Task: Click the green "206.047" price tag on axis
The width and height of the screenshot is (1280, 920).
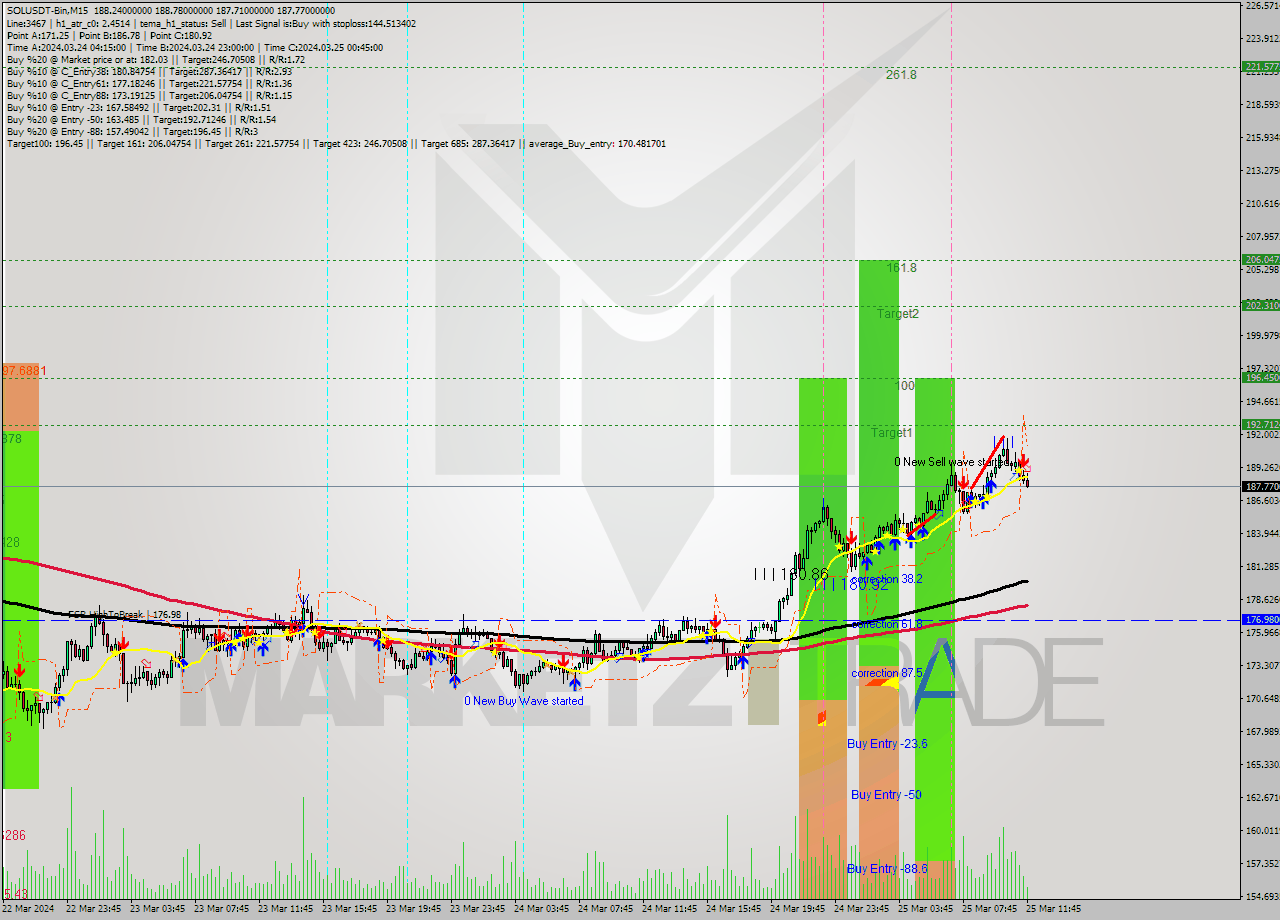Action: point(1261,260)
